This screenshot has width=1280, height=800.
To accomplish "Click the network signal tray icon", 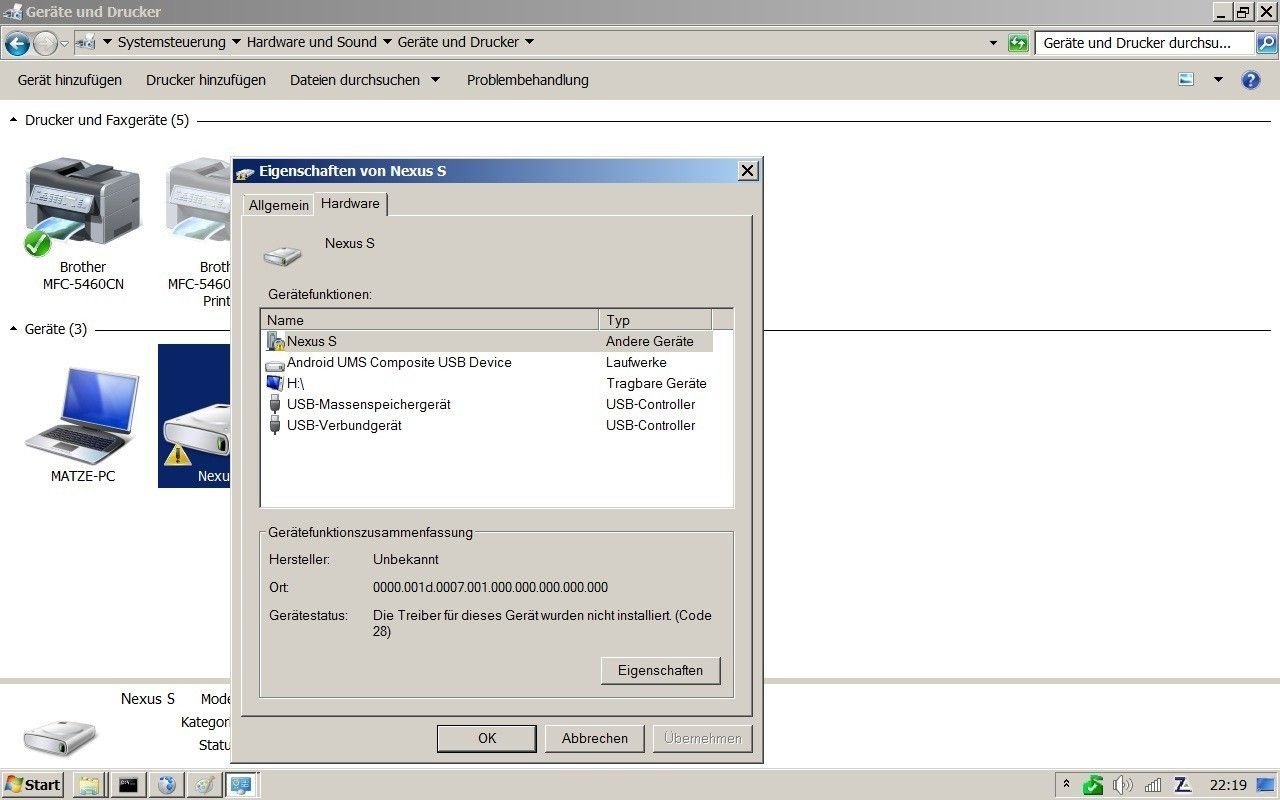I will tap(1153, 785).
